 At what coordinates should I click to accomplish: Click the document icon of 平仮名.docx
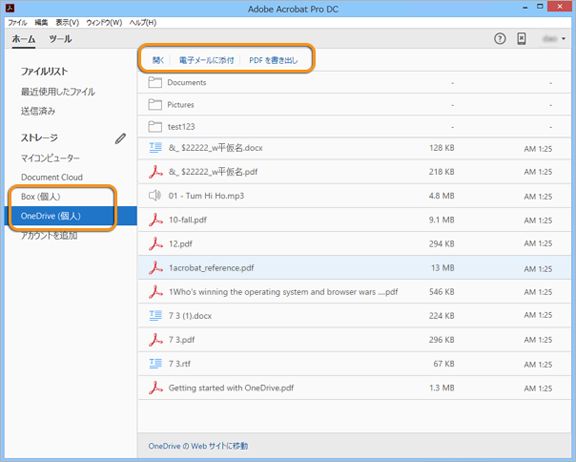click(155, 148)
